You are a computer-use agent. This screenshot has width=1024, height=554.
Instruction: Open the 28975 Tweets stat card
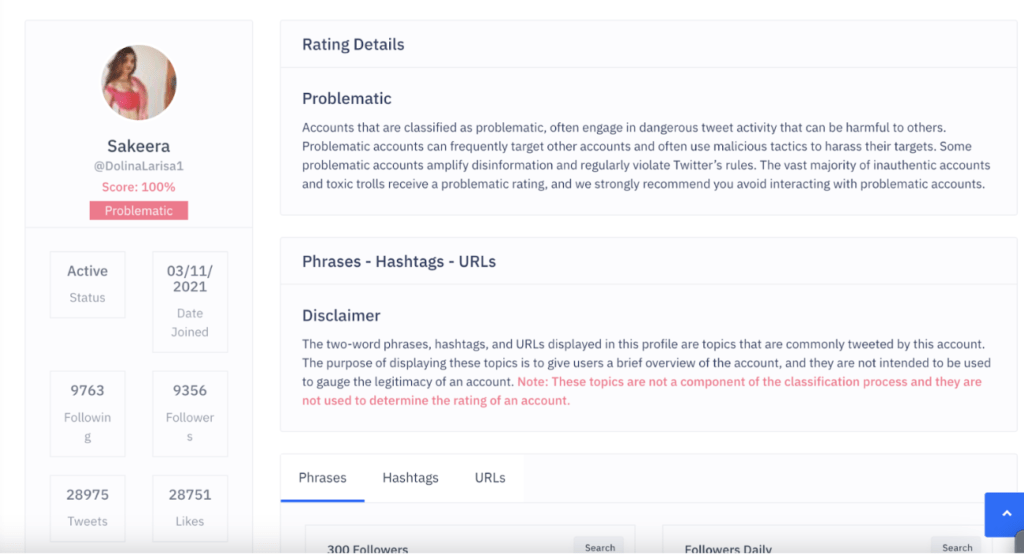88,507
